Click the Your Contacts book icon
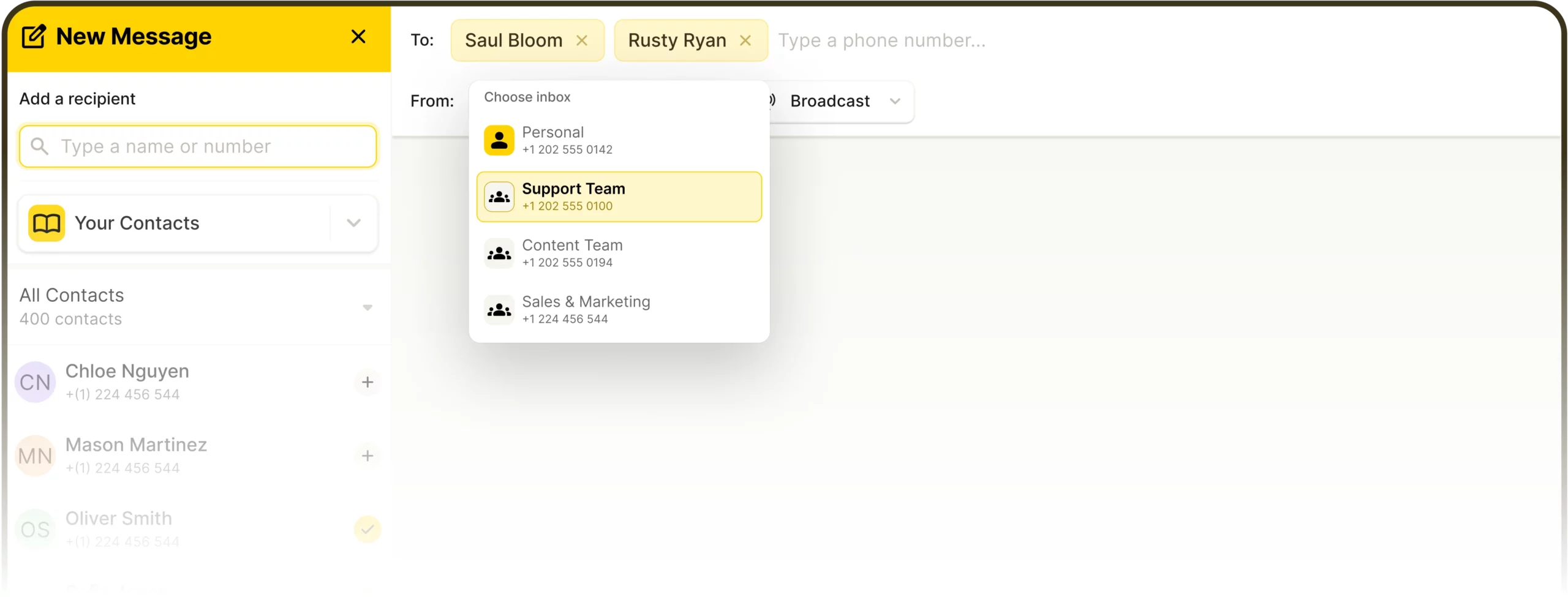Screen dimensions: 1568x597 (x=47, y=223)
